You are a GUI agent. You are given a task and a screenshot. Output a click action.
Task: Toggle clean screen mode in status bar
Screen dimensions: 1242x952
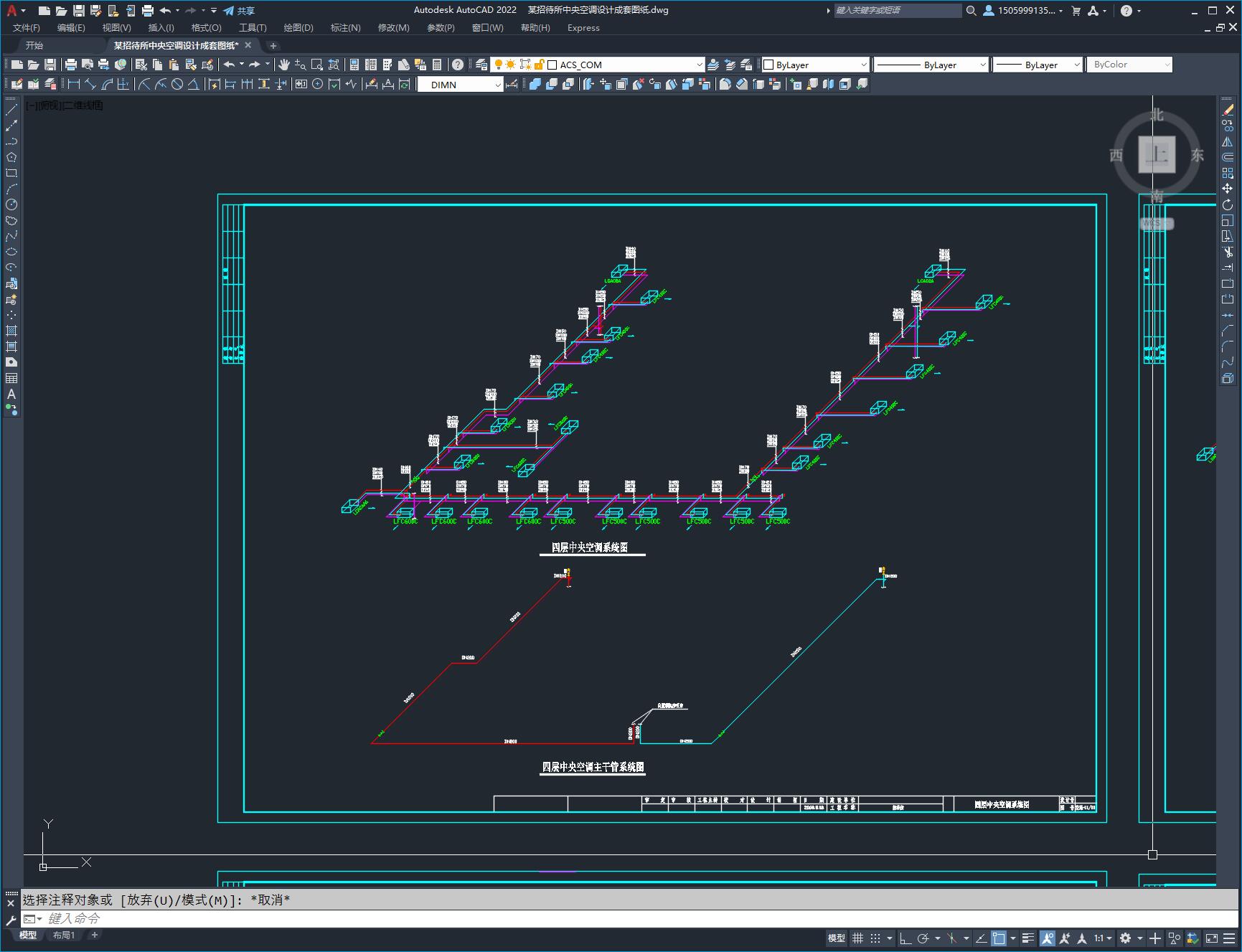pyautogui.click(x=1212, y=938)
